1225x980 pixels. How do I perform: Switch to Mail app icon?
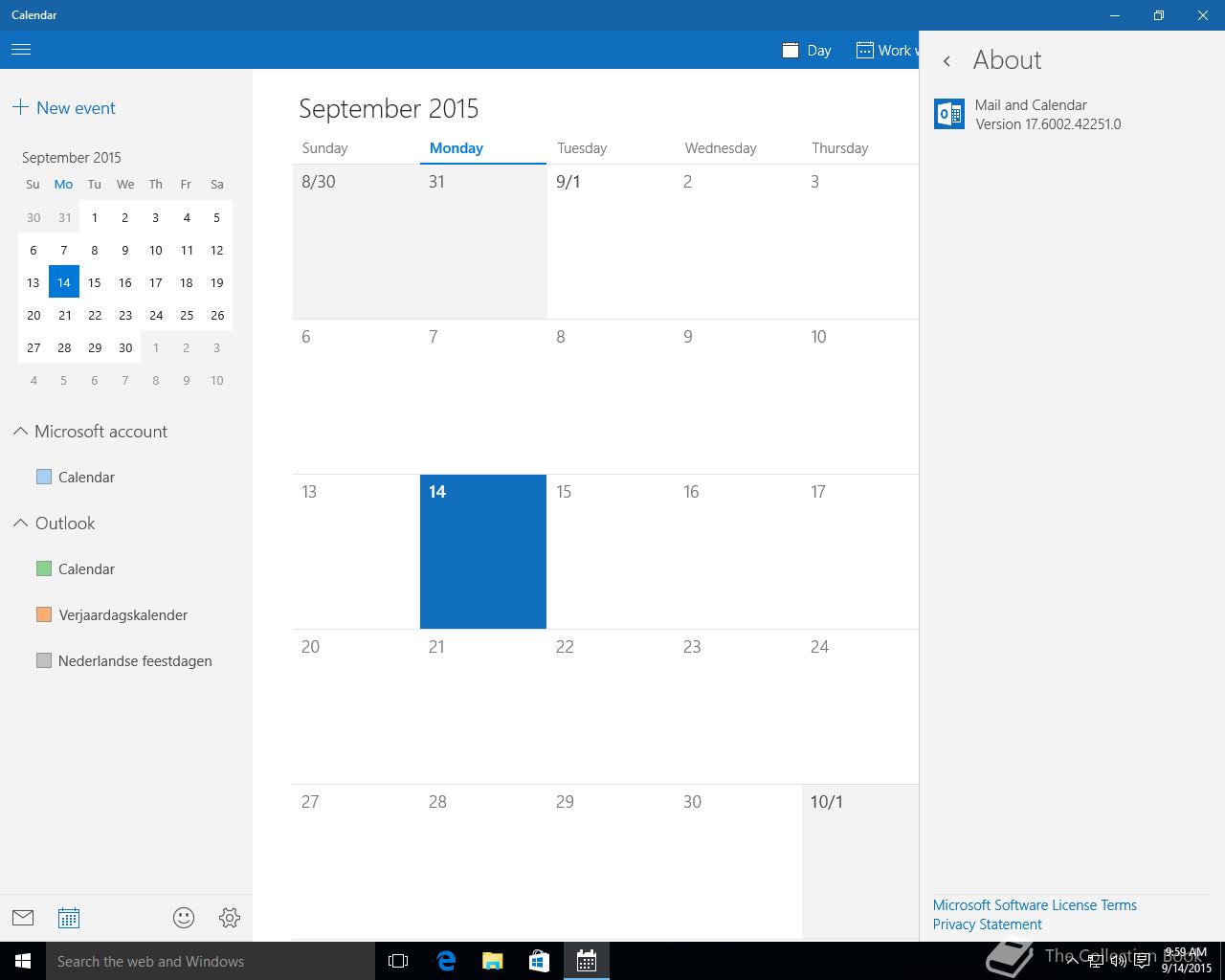[x=23, y=918]
